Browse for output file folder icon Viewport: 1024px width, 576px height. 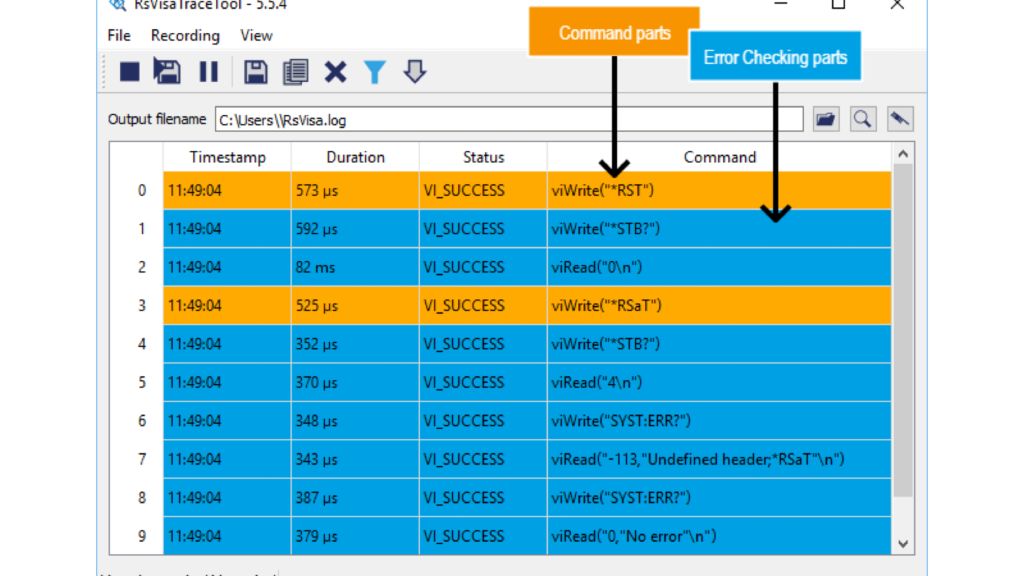[x=825, y=120]
